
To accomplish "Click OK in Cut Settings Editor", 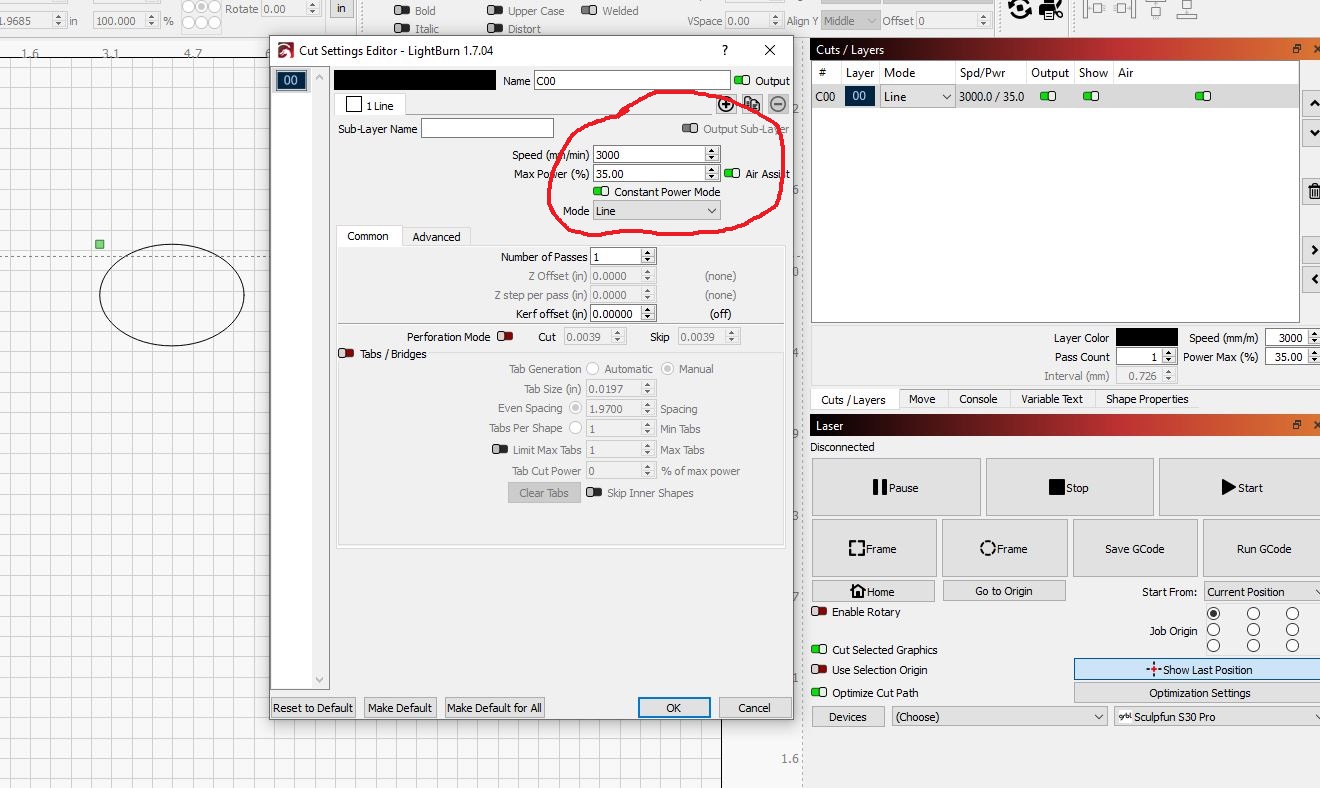I will pos(674,707).
